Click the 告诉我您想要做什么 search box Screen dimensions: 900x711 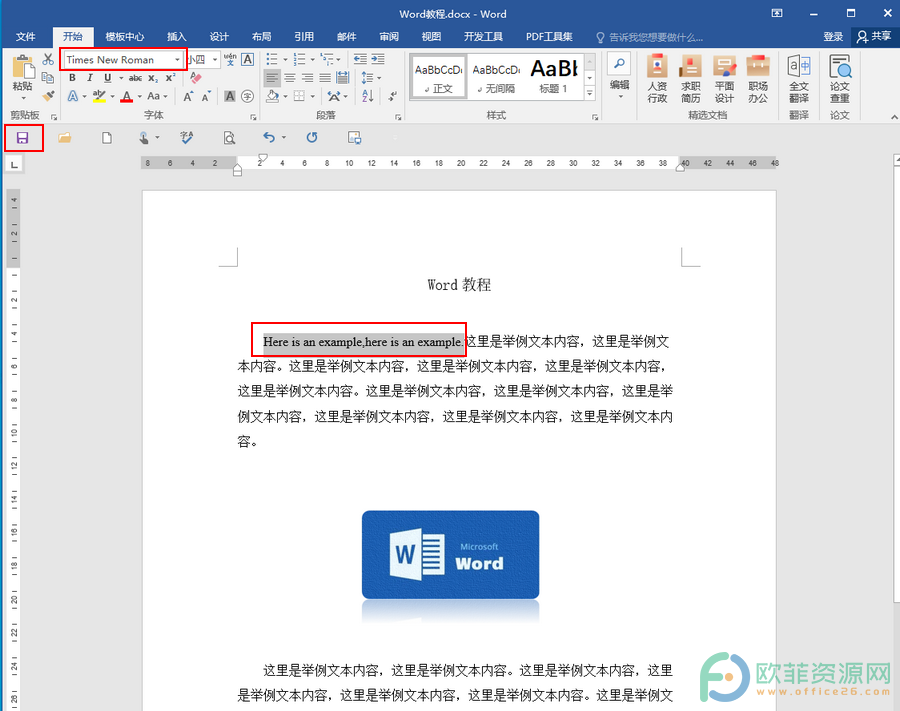coord(650,37)
